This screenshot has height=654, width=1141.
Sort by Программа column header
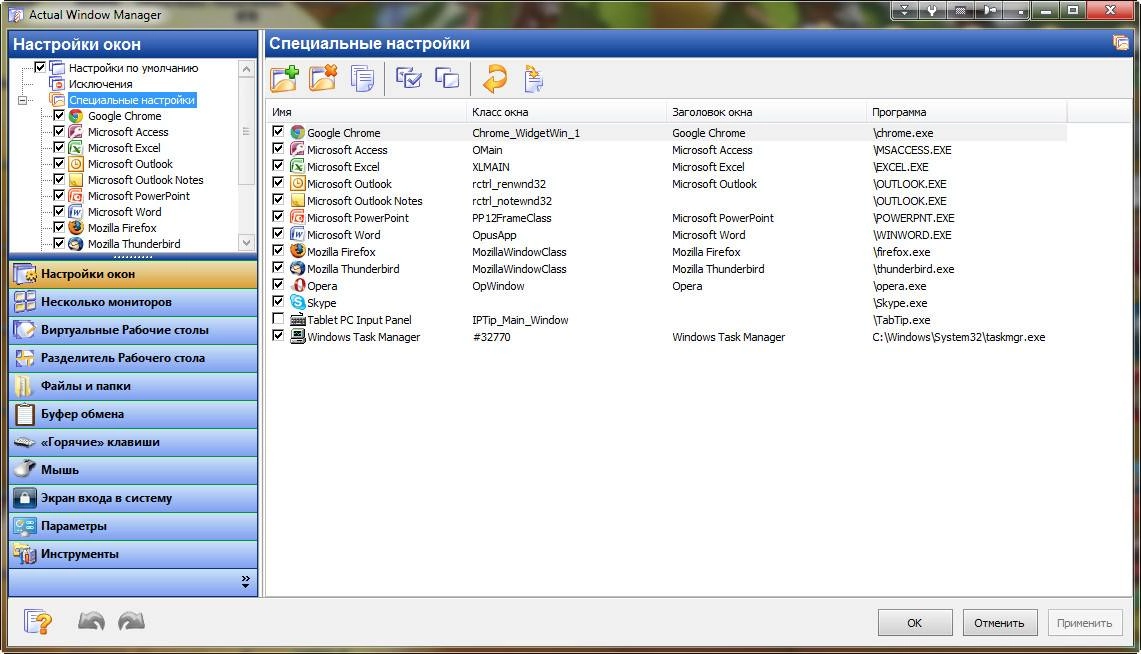[966, 112]
